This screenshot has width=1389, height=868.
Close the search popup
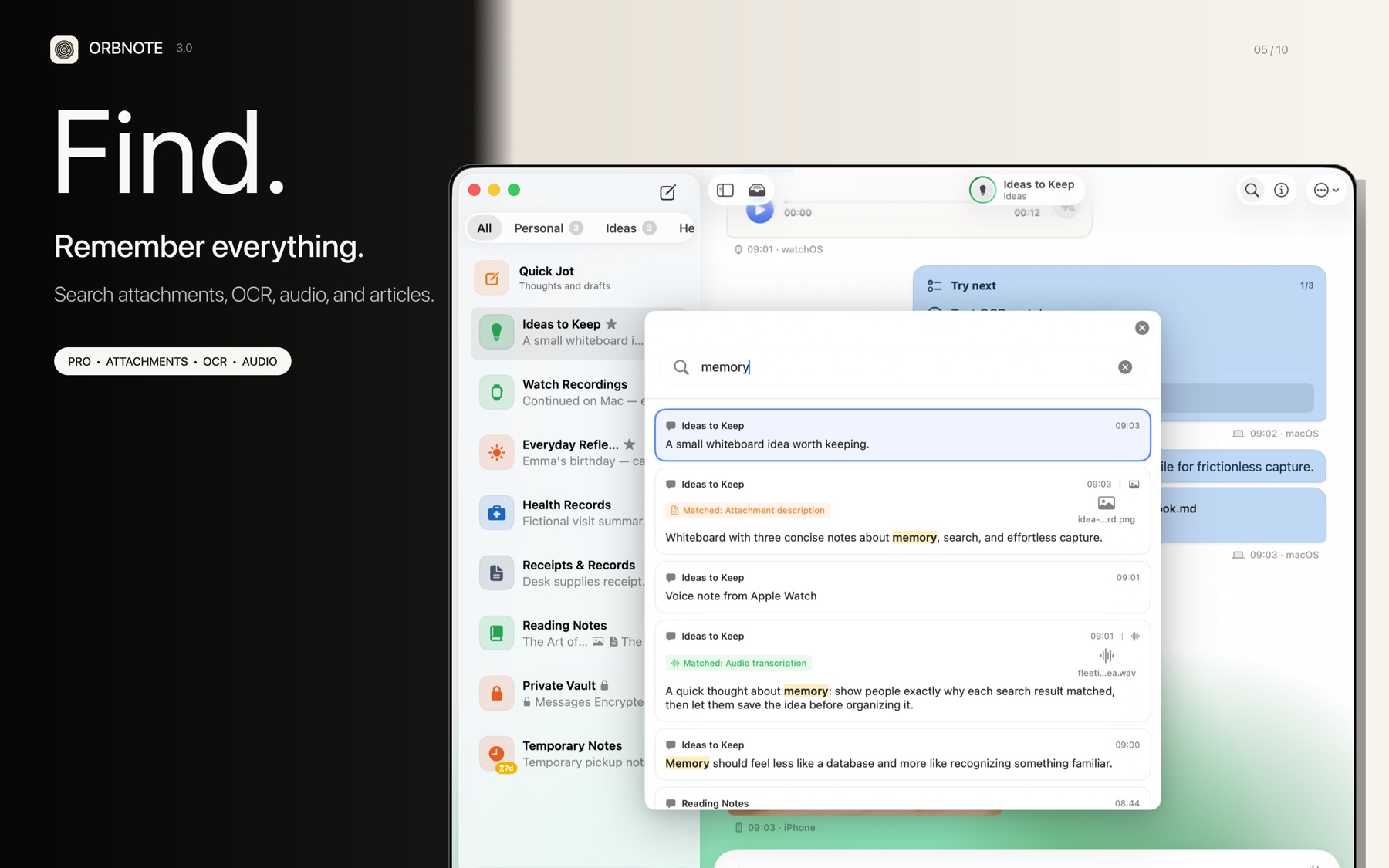pyautogui.click(x=1142, y=328)
